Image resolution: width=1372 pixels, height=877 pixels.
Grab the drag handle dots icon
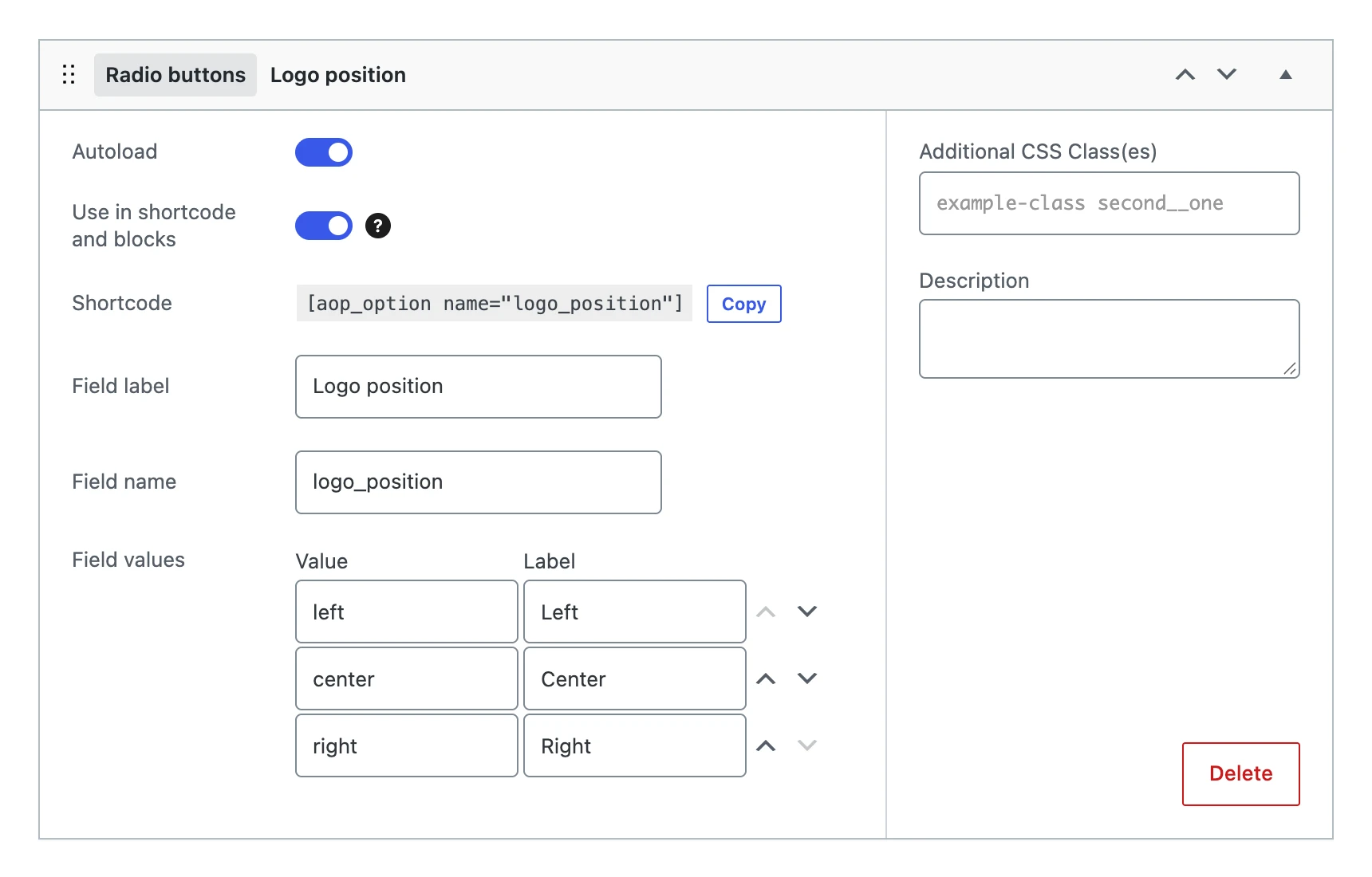(69, 75)
